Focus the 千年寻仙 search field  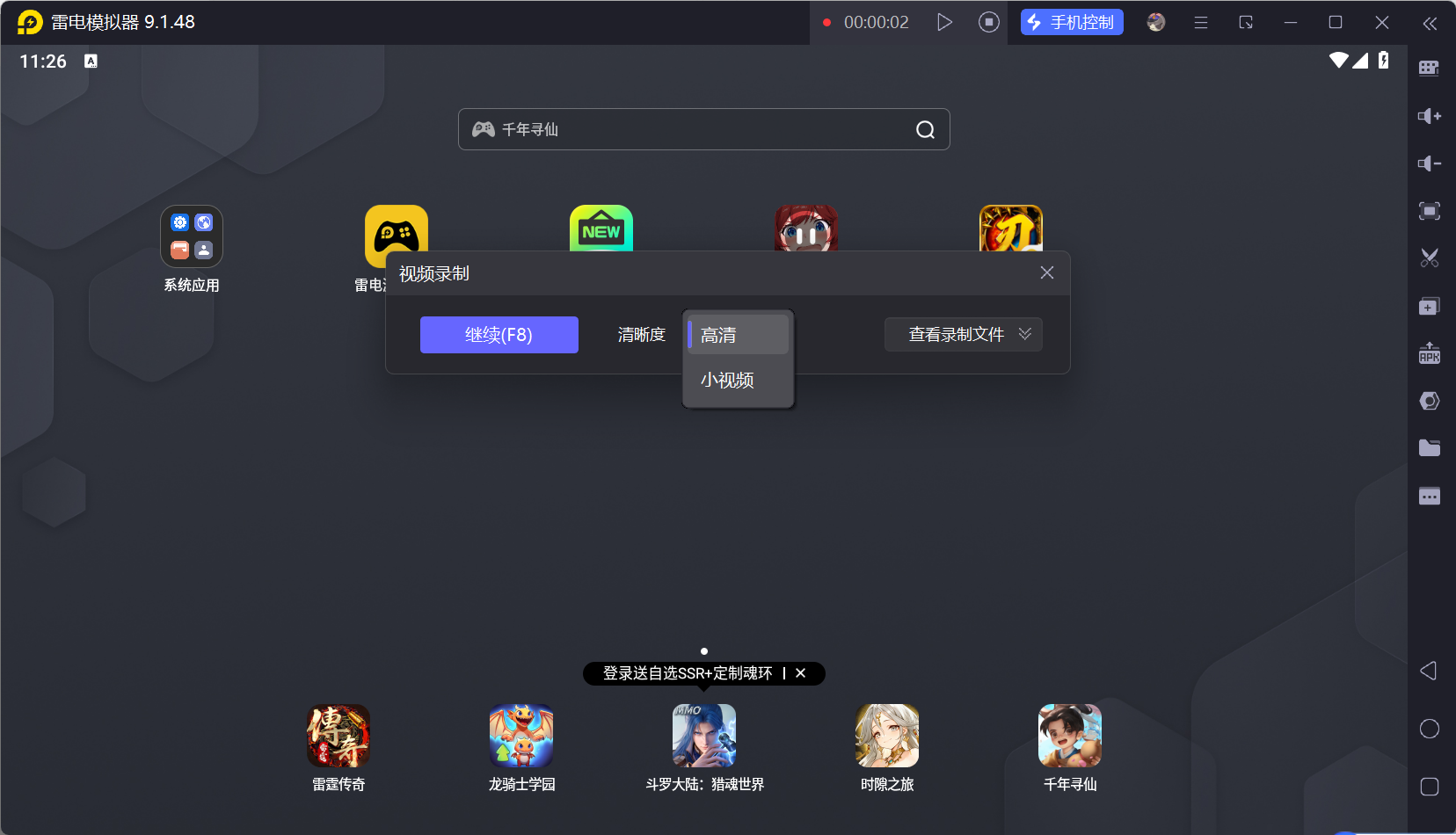pyautogui.click(x=704, y=129)
